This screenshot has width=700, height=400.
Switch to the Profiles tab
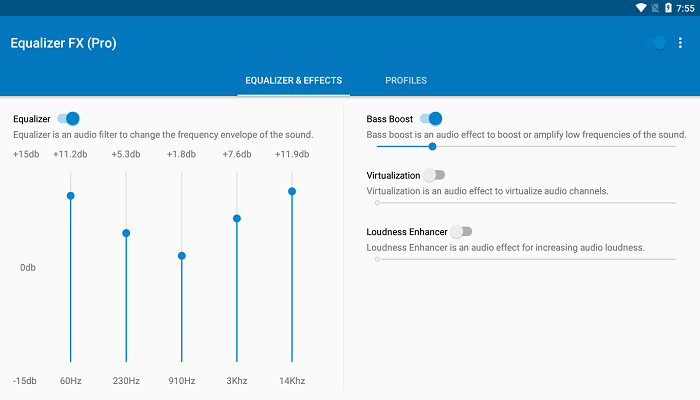(406, 81)
